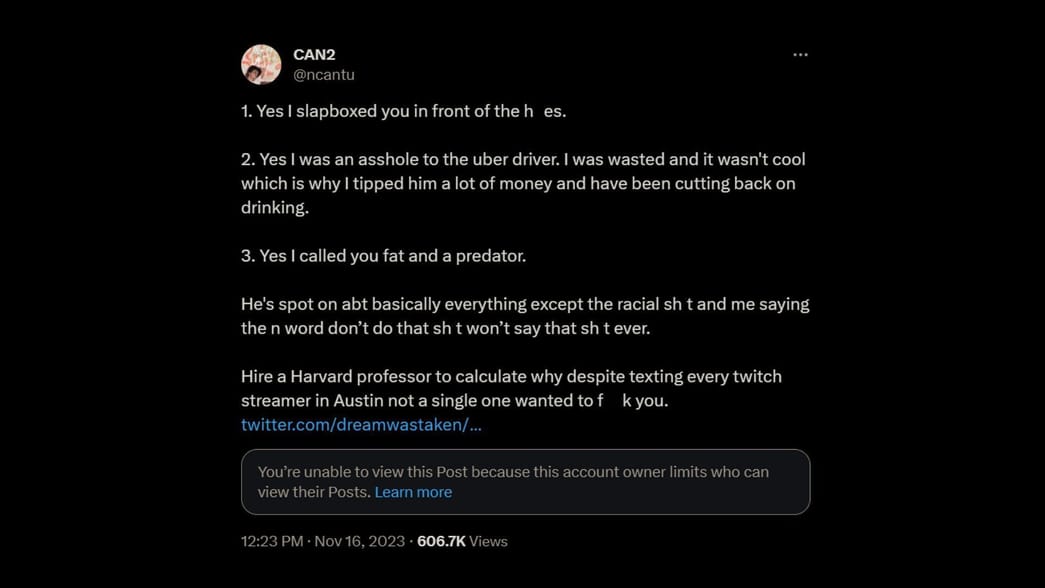1045x588 pixels.
Task: Click the line starting "streamer in Austin"
Action: tap(454, 400)
